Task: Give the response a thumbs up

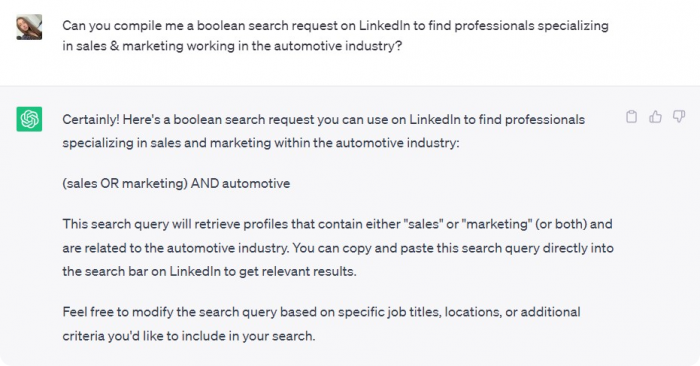Action: 655,117
